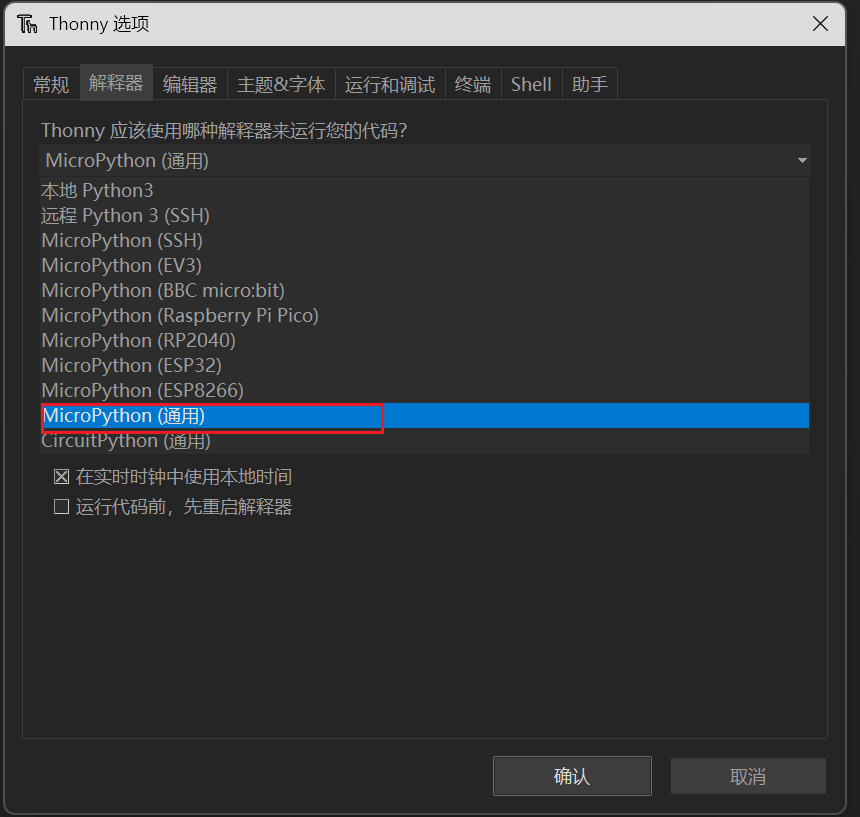Switch to the Shell tab
The width and height of the screenshot is (860, 817).
[x=531, y=84]
